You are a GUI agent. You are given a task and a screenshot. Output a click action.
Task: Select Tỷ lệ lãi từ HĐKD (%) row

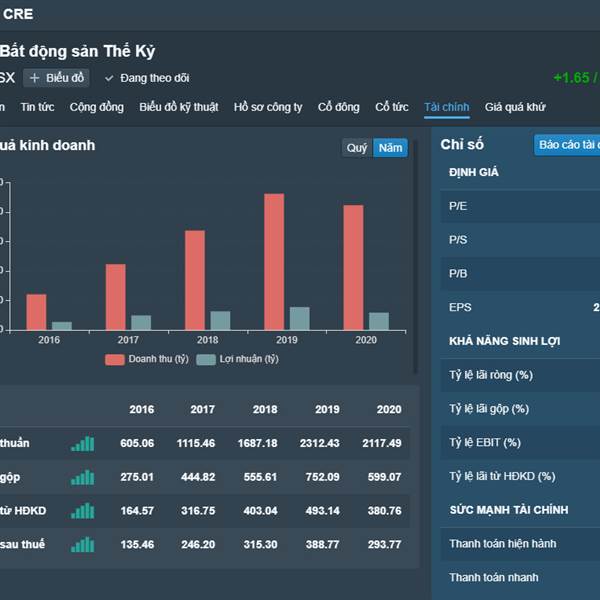[520, 476]
